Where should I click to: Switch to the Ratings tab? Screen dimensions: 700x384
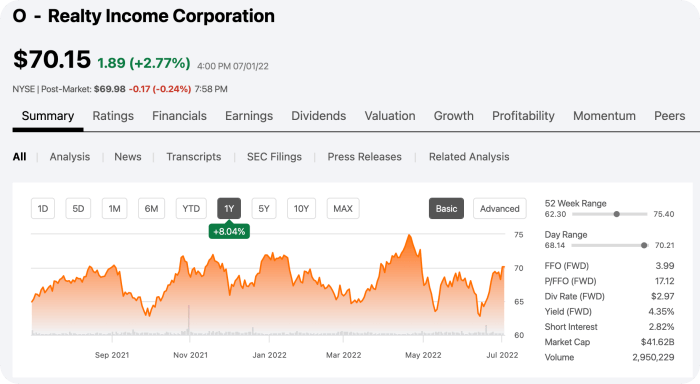pos(113,116)
